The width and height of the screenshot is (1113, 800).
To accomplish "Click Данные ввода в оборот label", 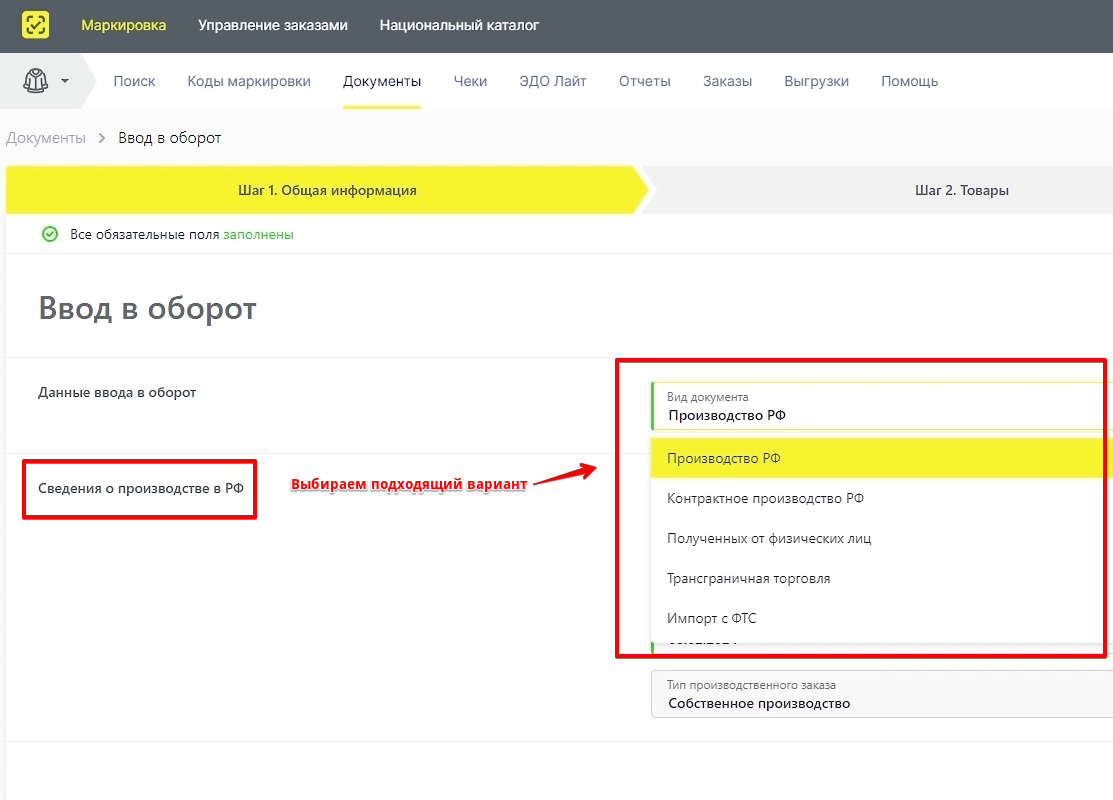I will [117, 393].
